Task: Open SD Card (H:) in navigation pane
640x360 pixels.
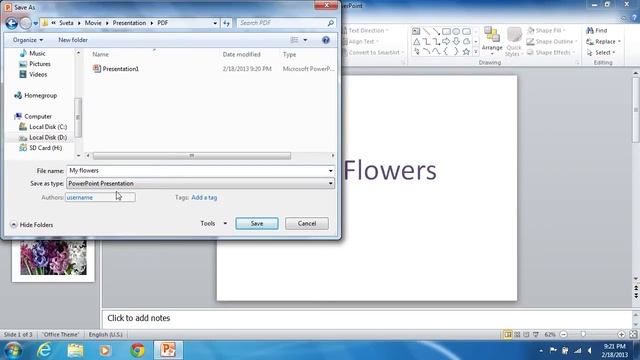Action: [x=45, y=148]
